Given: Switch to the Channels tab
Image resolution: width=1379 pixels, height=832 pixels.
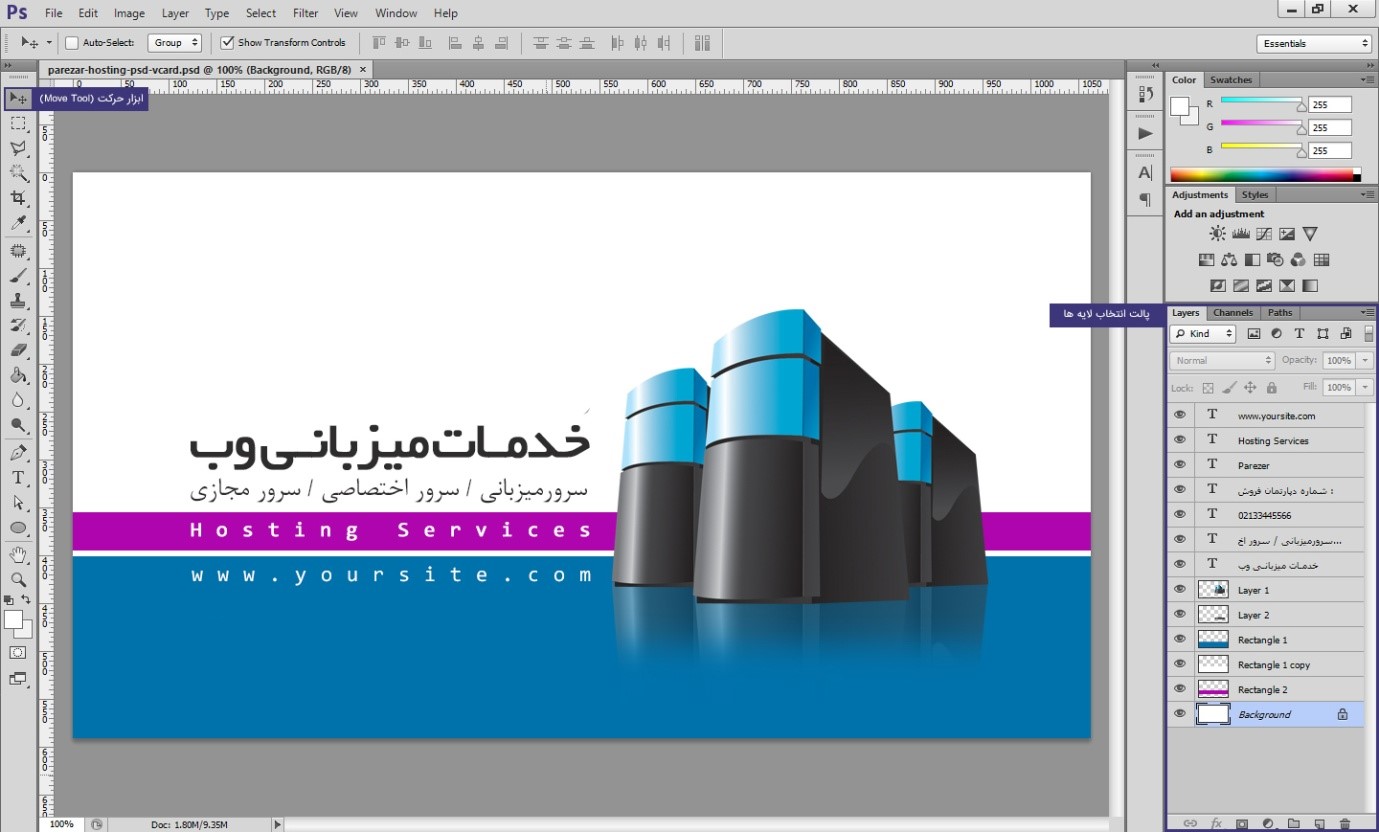Looking at the screenshot, I should pyautogui.click(x=1232, y=312).
